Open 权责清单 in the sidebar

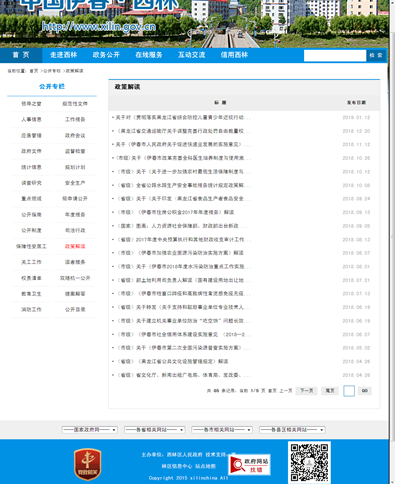(x=31, y=278)
